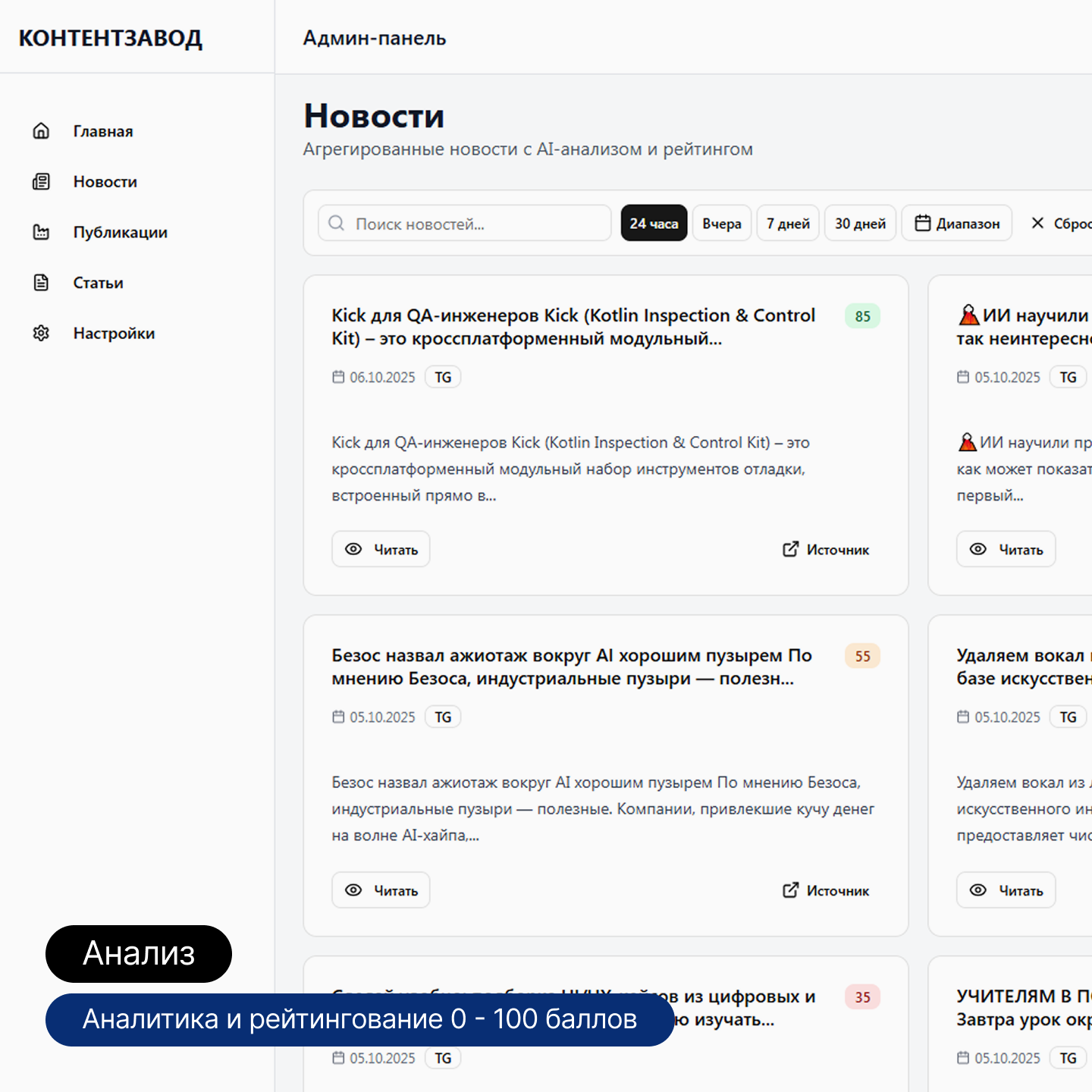Choose the 7 дней period filter

coord(788,223)
